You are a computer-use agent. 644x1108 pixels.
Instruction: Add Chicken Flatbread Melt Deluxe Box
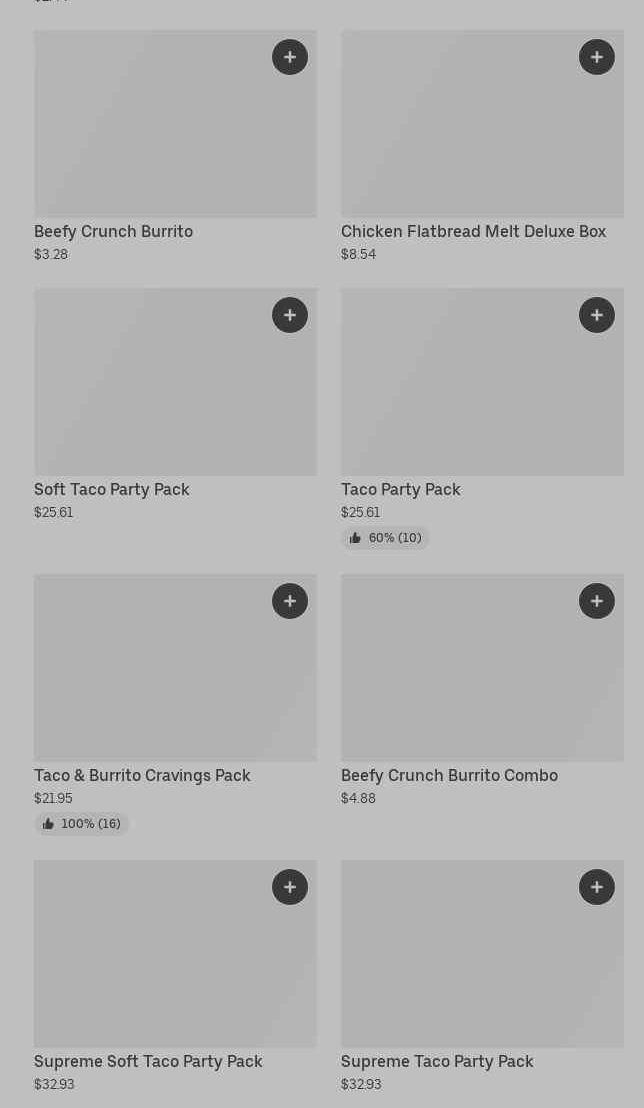click(x=597, y=57)
